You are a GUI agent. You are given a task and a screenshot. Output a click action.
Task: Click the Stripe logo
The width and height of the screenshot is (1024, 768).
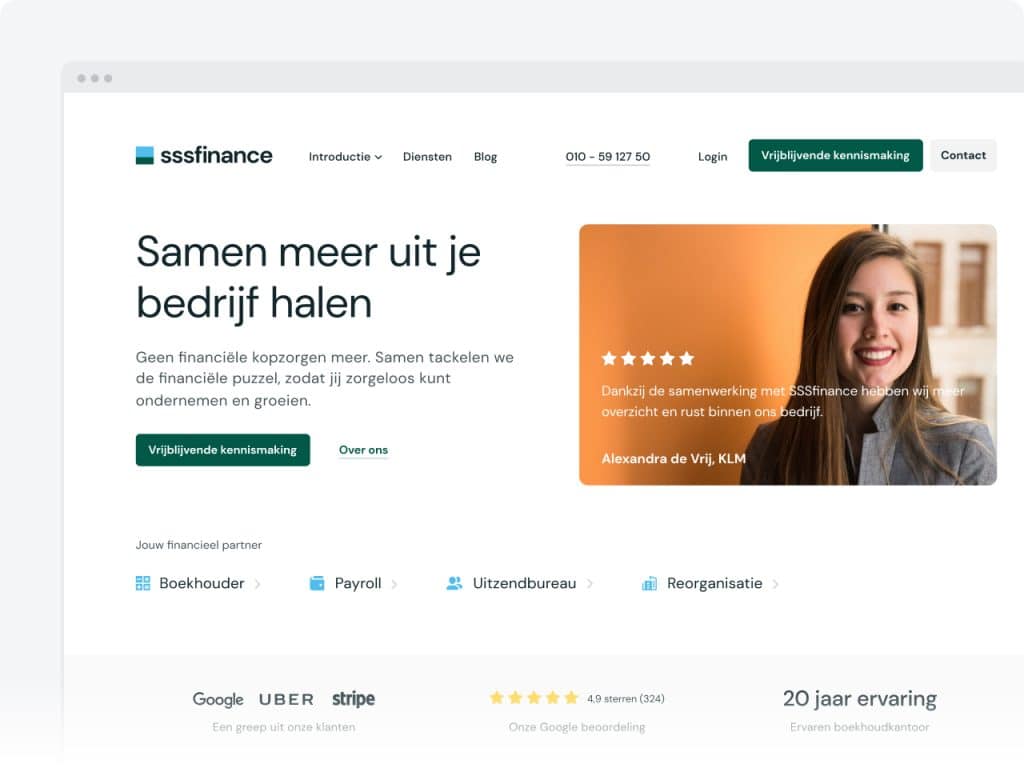(353, 699)
